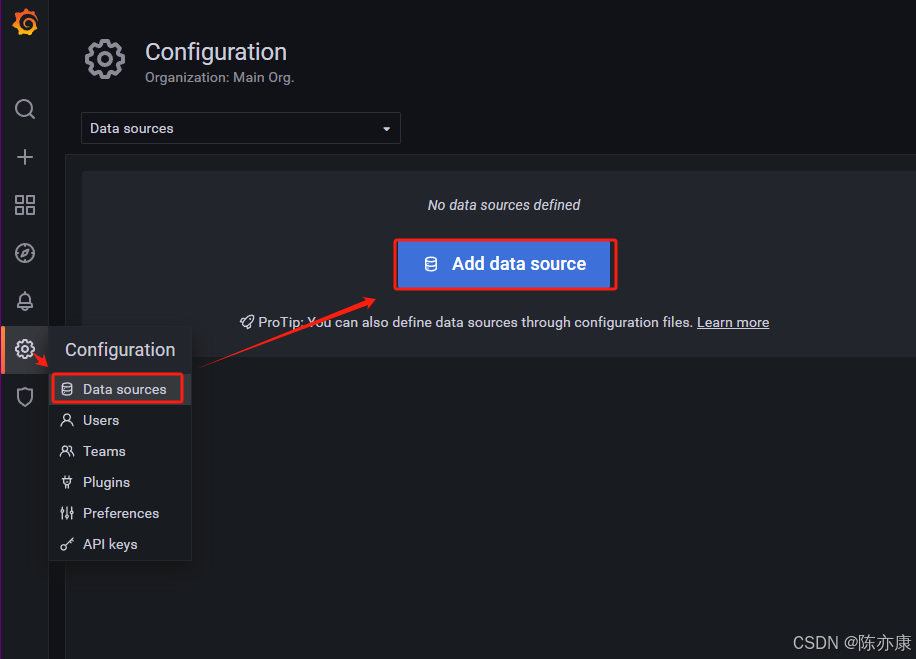
Task: Click the Add data source button
Action: [x=505, y=264]
